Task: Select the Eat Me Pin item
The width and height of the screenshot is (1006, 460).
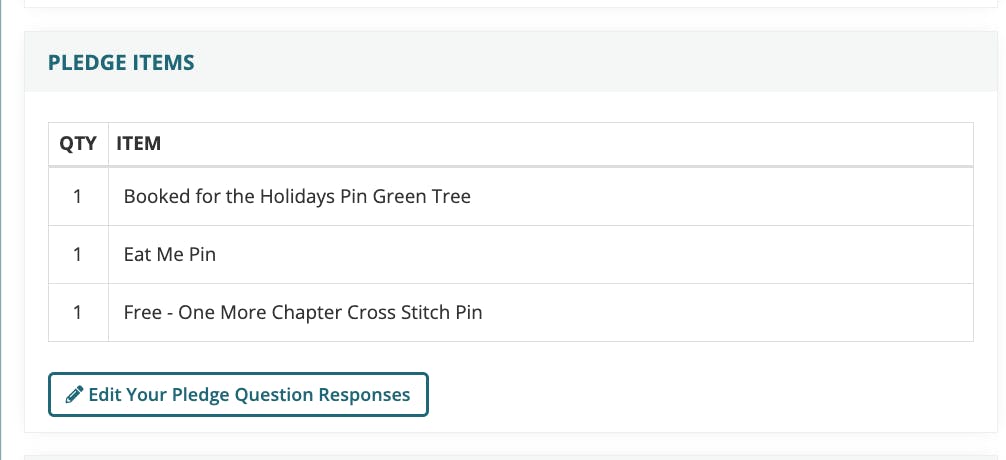Action: coord(170,255)
